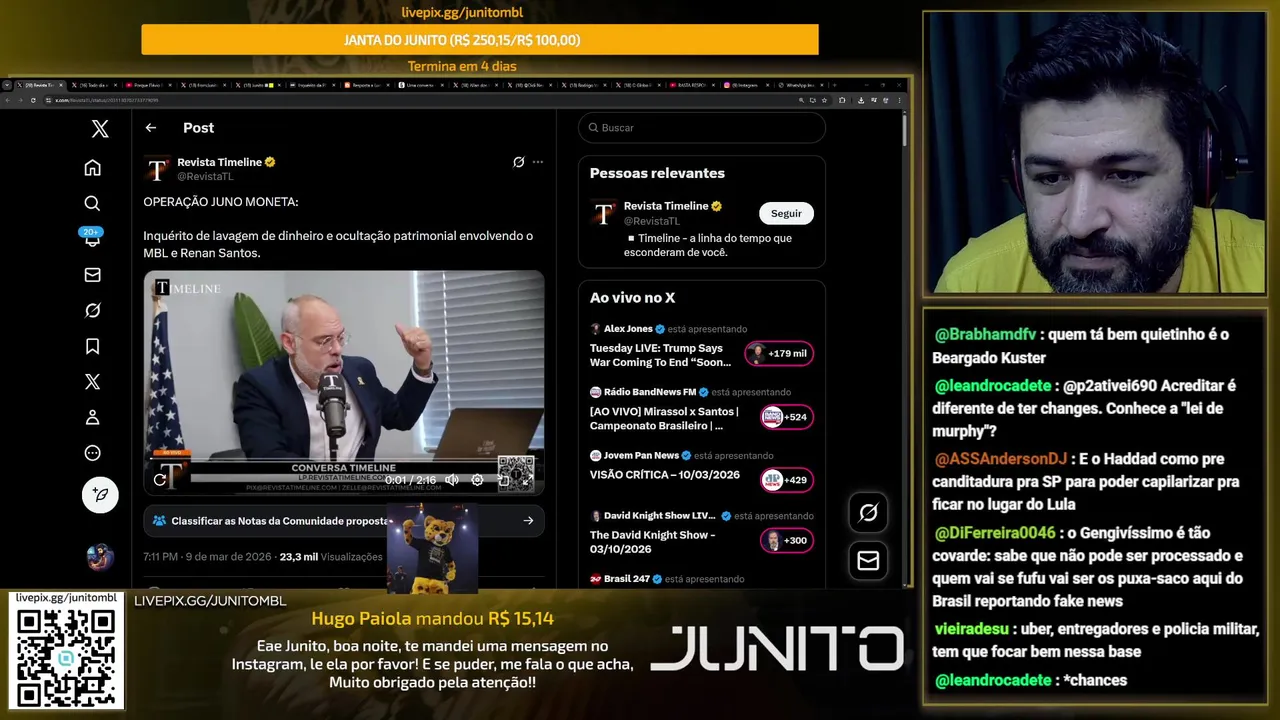The width and height of the screenshot is (1280, 720).
Task: Join Rádio BandNews FM live +524 pill
Action: pos(787,417)
